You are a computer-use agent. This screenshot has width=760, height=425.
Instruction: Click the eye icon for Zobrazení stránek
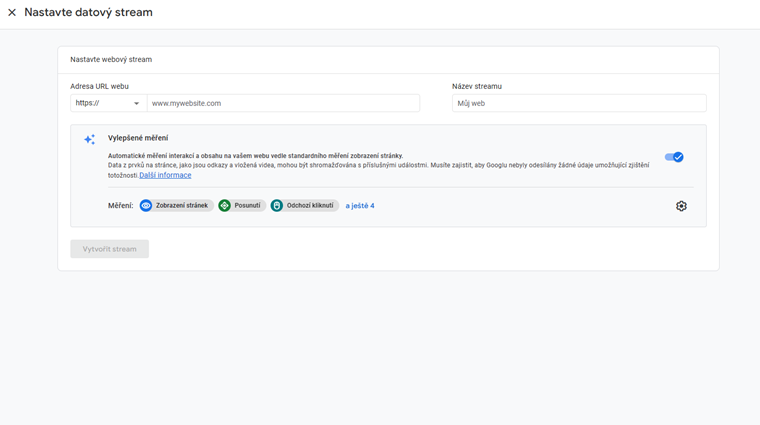click(x=146, y=206)
